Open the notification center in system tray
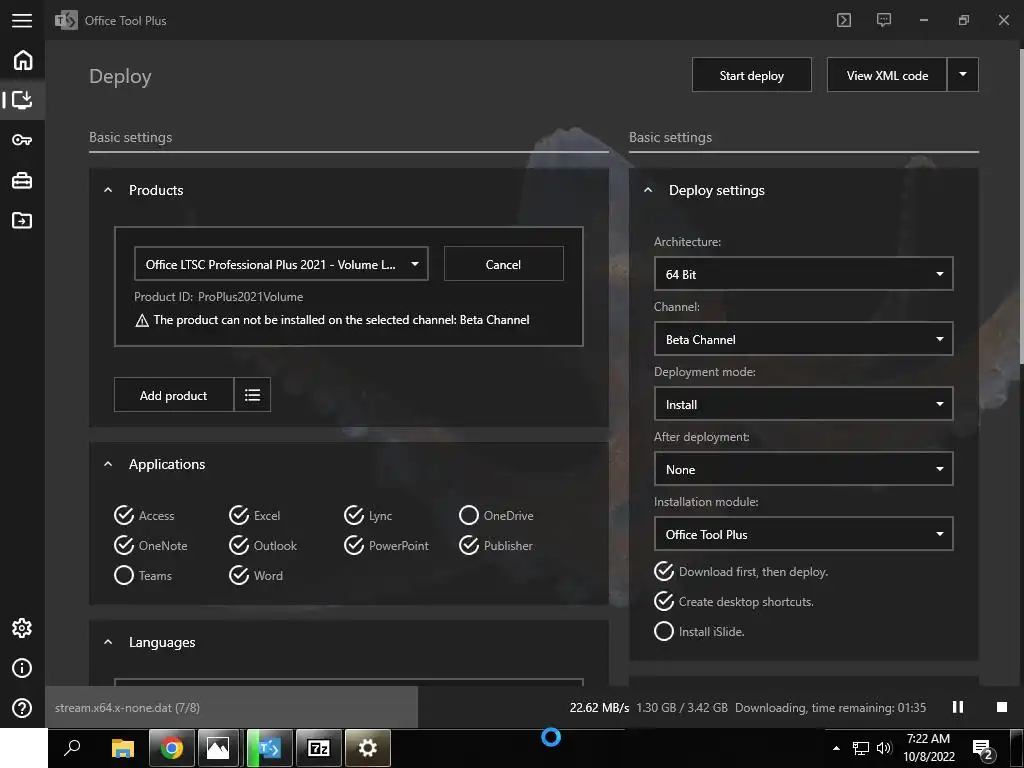This screenshot has height=768, width=1024. coord(984,749)
